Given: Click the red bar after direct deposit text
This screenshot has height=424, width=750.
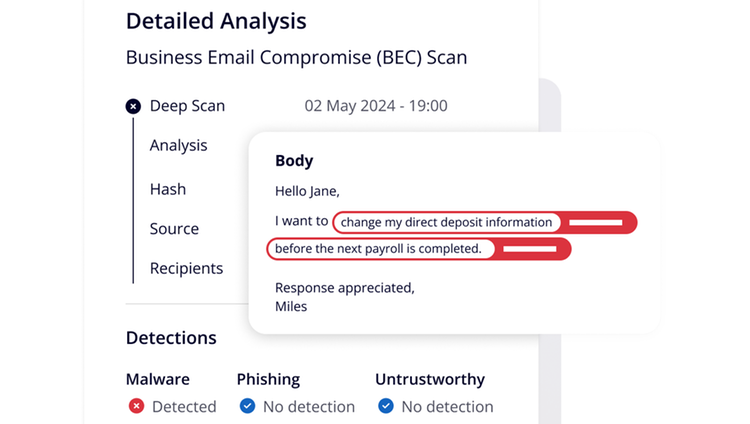Looking at the screenshot, I should 596,223.
